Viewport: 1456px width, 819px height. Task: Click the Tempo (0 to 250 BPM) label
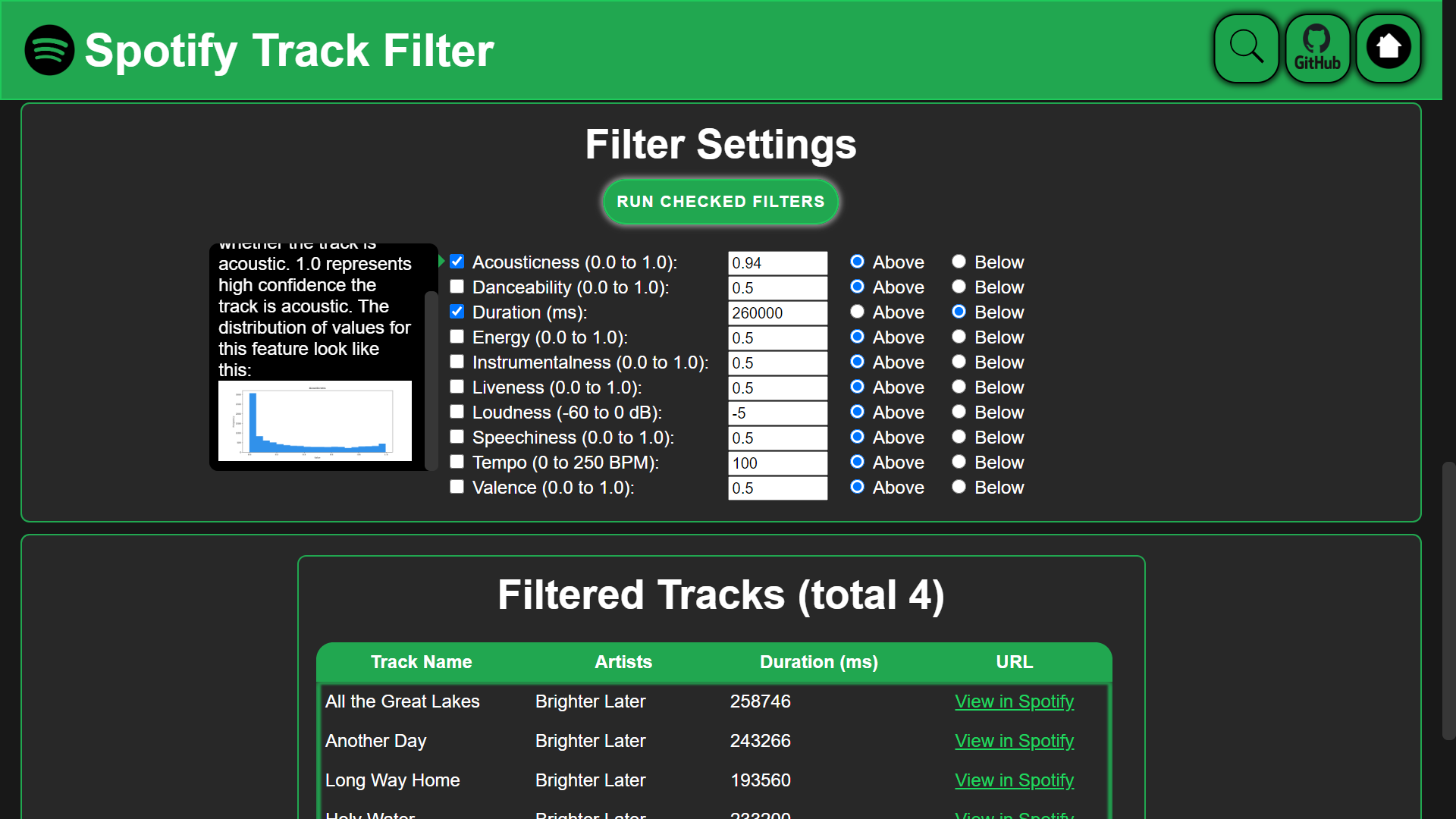[x=565, y=463]
